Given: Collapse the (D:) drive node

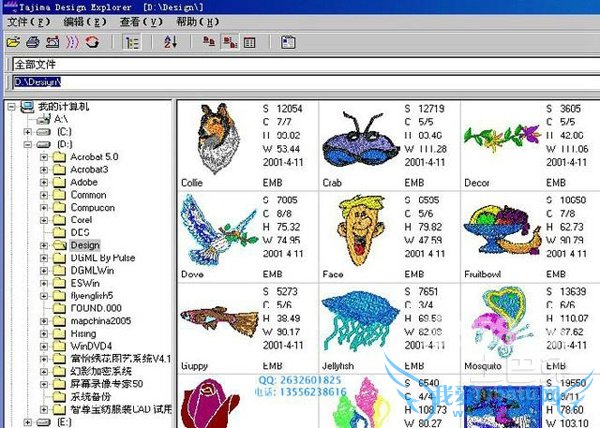Looking at the screenshot, I should [27, 145].
